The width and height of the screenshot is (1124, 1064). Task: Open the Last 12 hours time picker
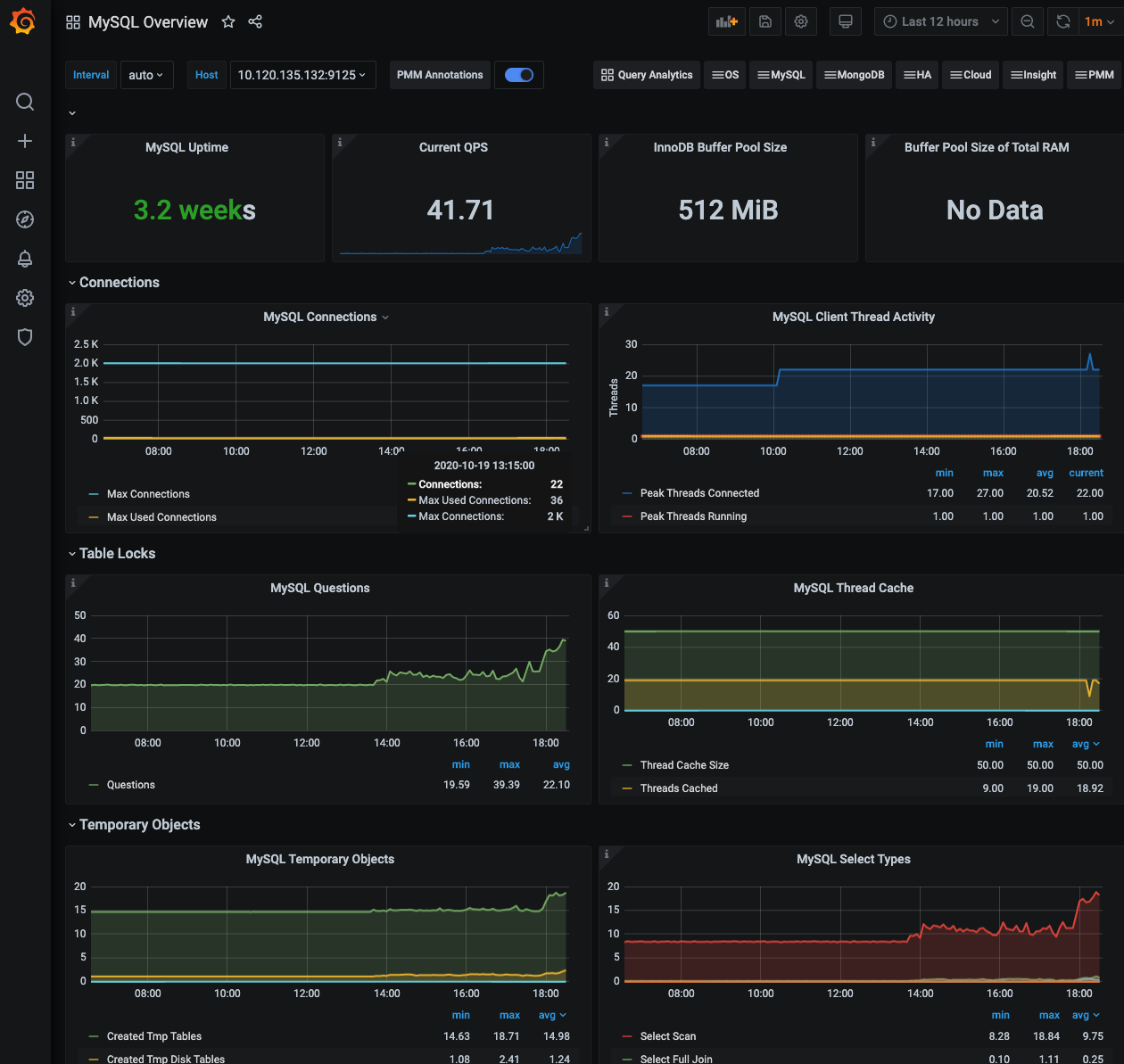pos(940,21)
